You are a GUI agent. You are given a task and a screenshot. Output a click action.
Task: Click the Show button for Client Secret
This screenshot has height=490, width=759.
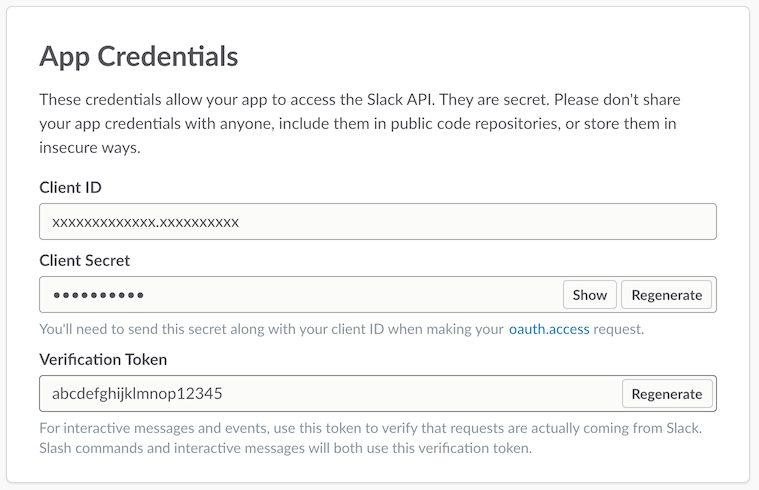click(x=590, y=295)
